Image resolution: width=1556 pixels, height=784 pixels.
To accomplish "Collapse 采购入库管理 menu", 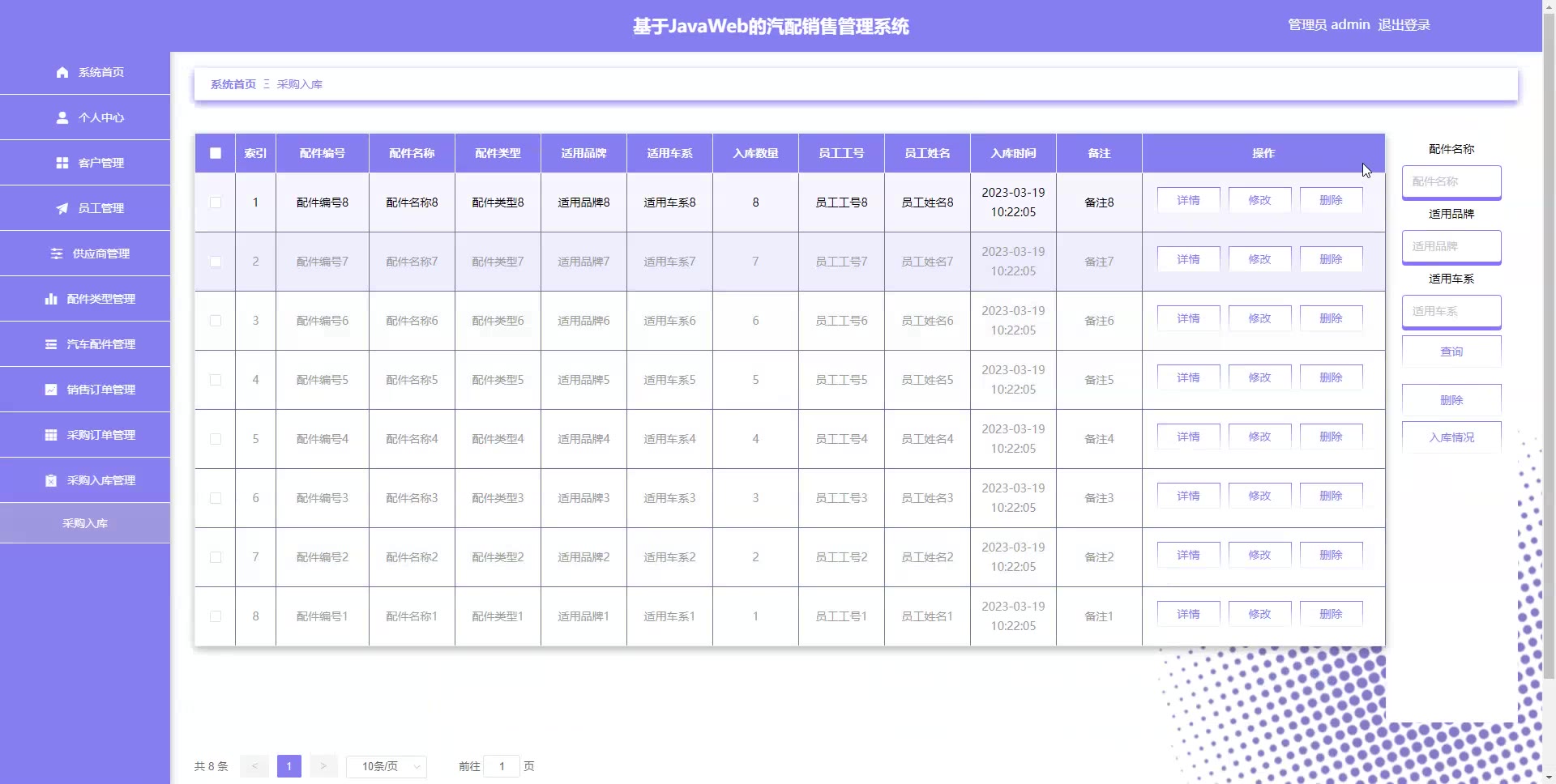I will 85,480.
